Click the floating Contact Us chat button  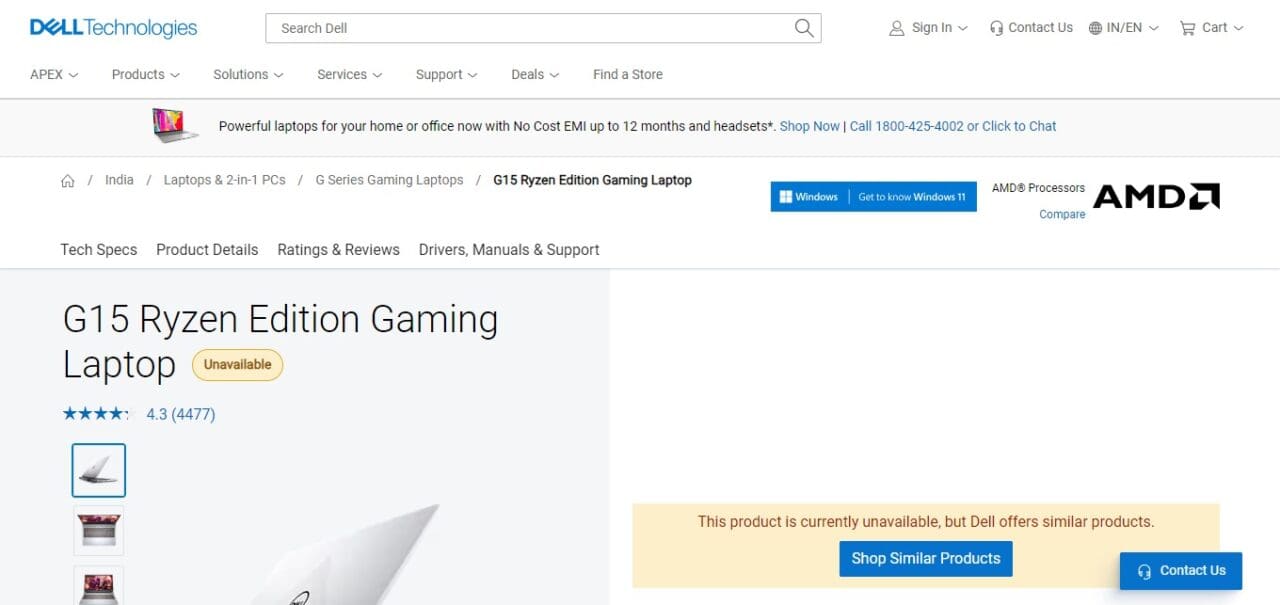point(1181,571)
